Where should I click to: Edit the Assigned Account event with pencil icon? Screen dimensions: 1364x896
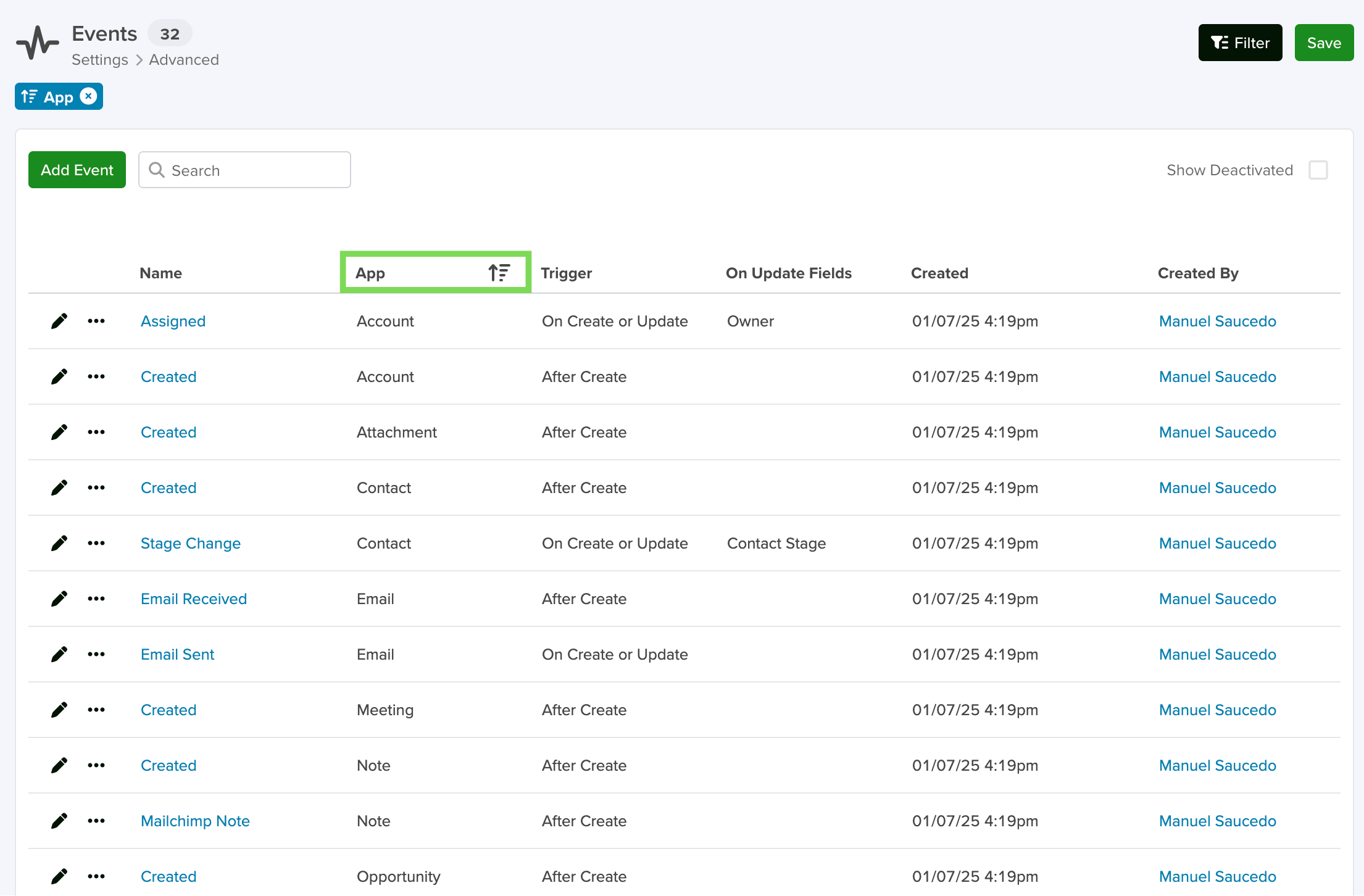(x=59, y=321)
